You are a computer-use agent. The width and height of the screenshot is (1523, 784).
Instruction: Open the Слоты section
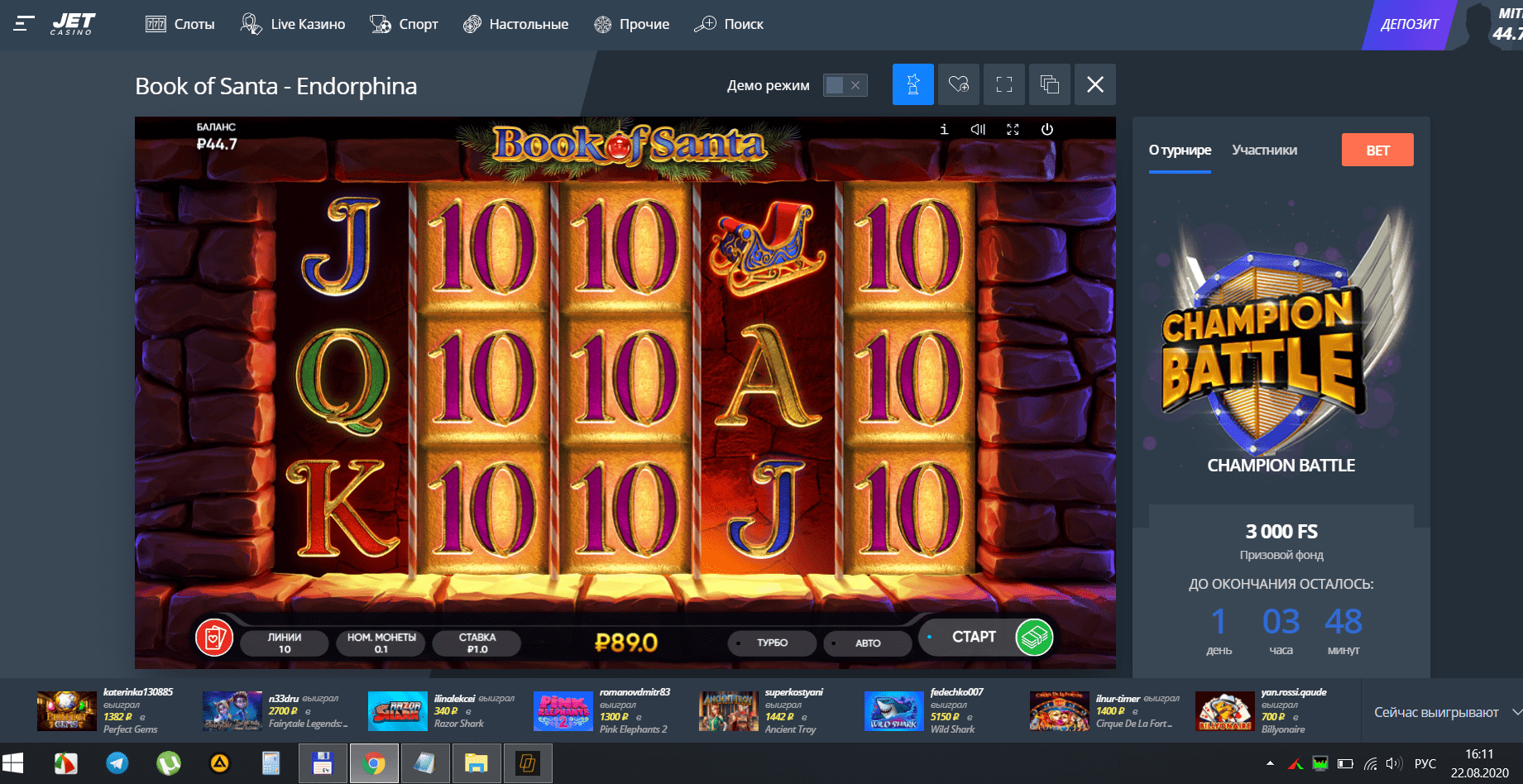click(x=180, y=24)
